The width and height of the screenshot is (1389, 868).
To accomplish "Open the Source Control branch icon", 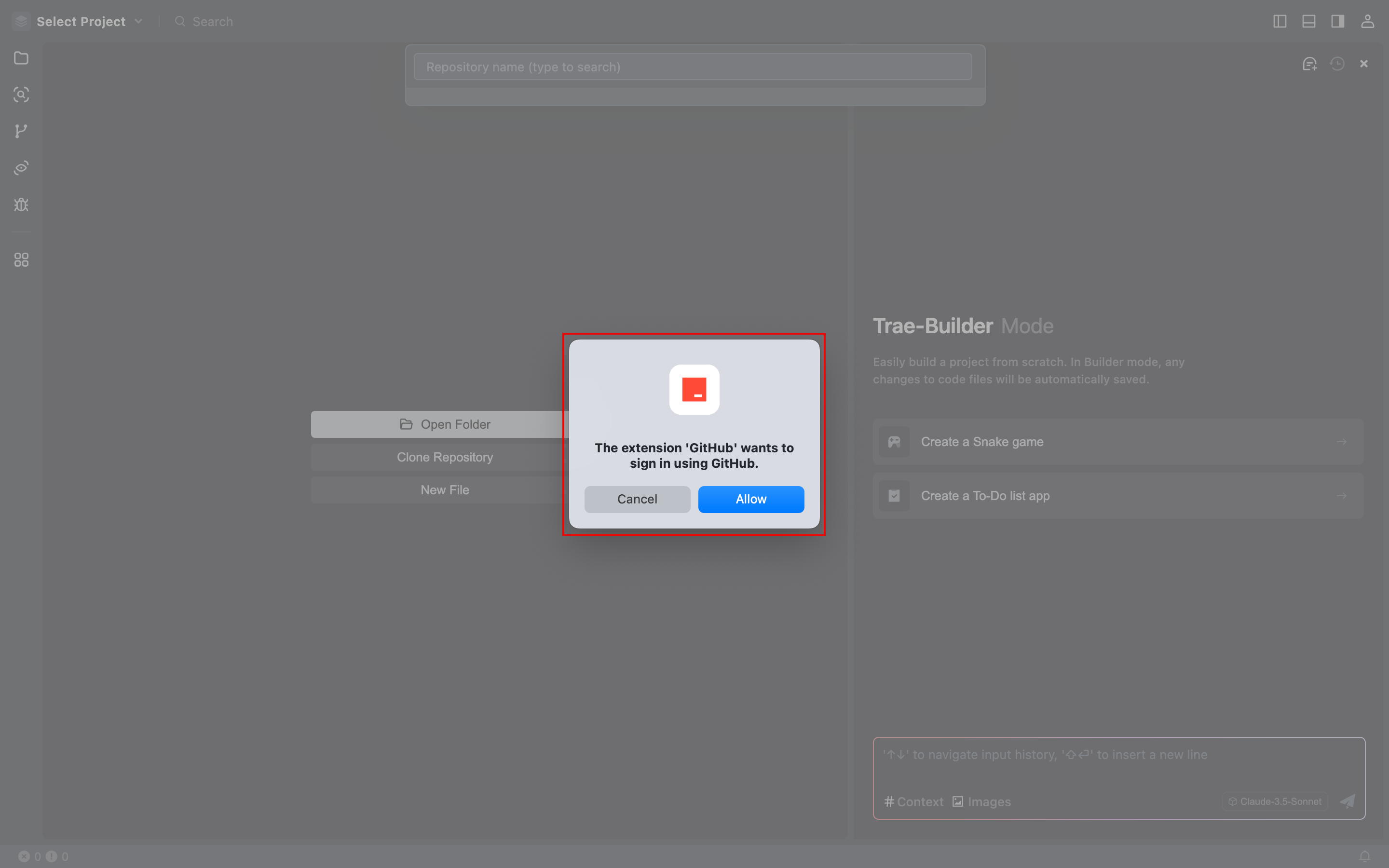I will pos(21,131).
